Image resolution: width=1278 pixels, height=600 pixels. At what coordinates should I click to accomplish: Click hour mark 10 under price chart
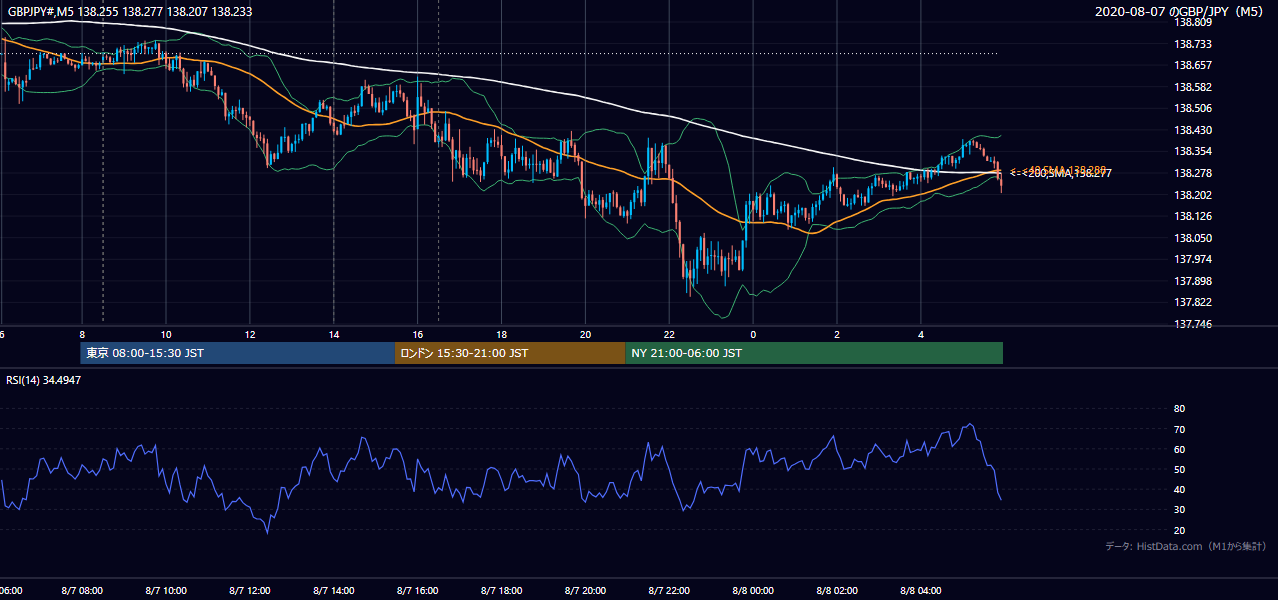click(166, 335)
